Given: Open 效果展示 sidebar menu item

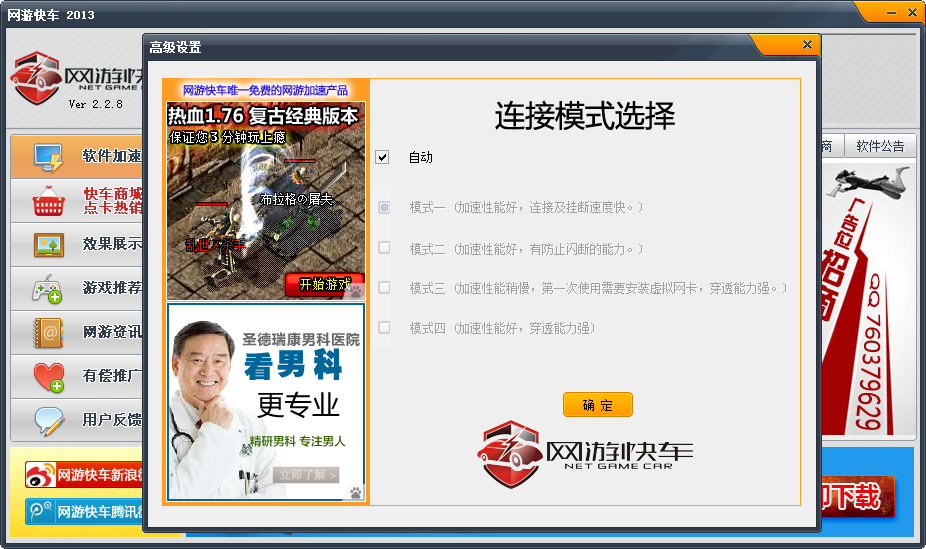Looking at the screenshot, I should point(77,244).
